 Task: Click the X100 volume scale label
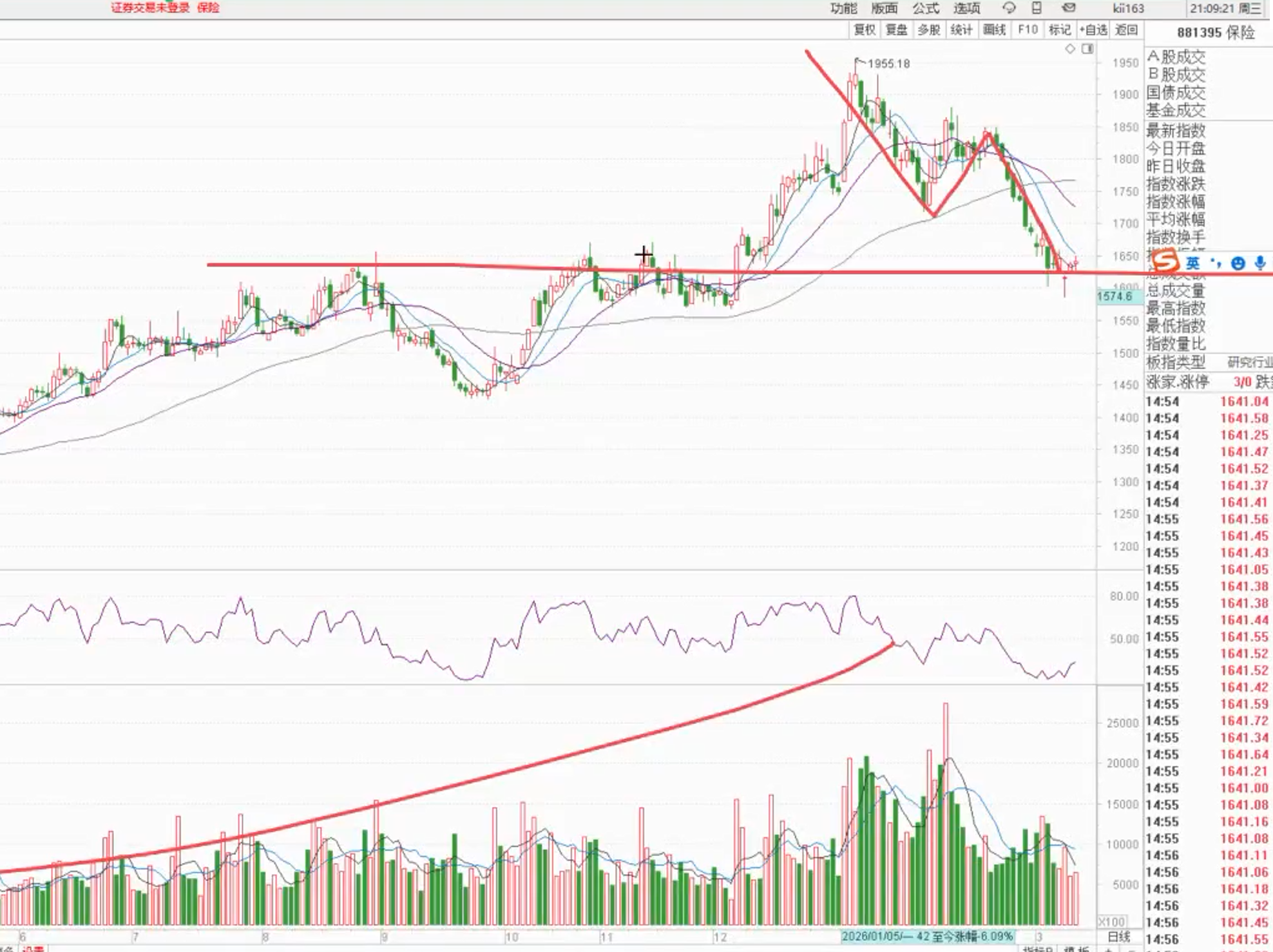1111,922
